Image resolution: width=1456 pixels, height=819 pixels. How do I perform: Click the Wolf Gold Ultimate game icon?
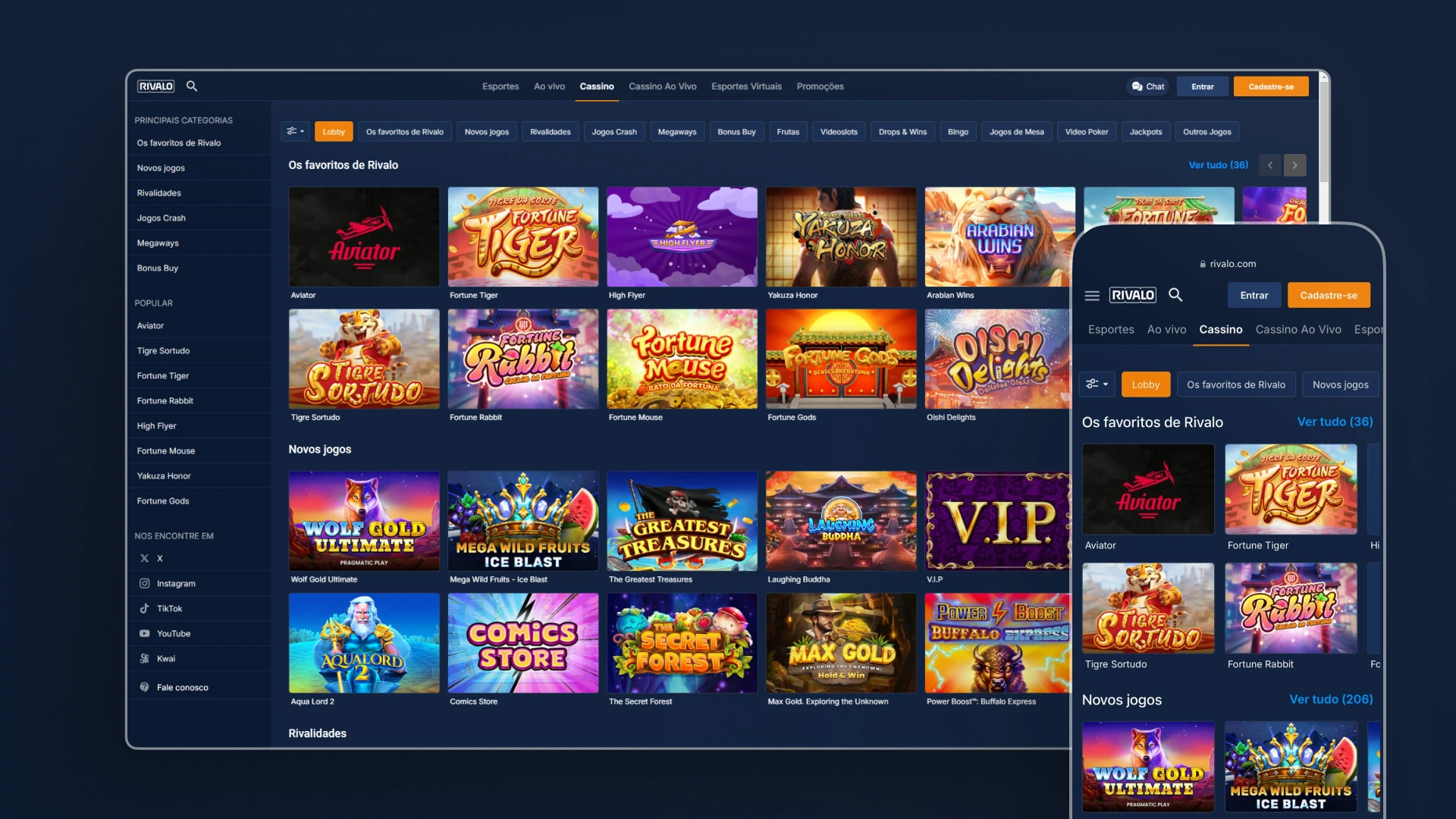[363, 521]
